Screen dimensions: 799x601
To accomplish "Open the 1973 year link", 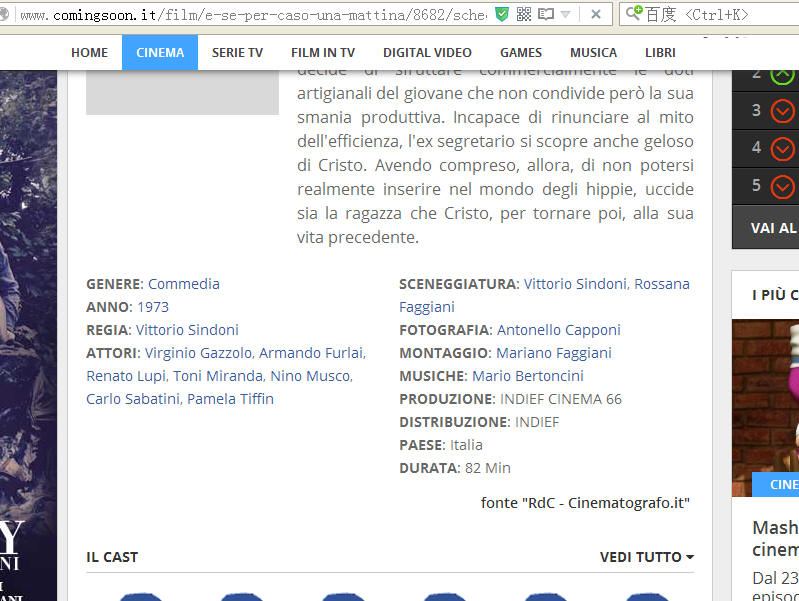I will tap(153, 307).
